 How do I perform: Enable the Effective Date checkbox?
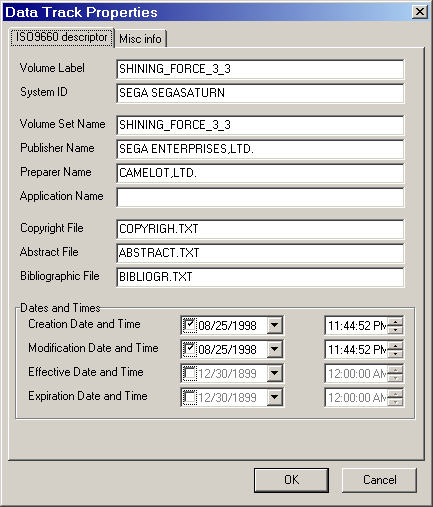(190, 373)
